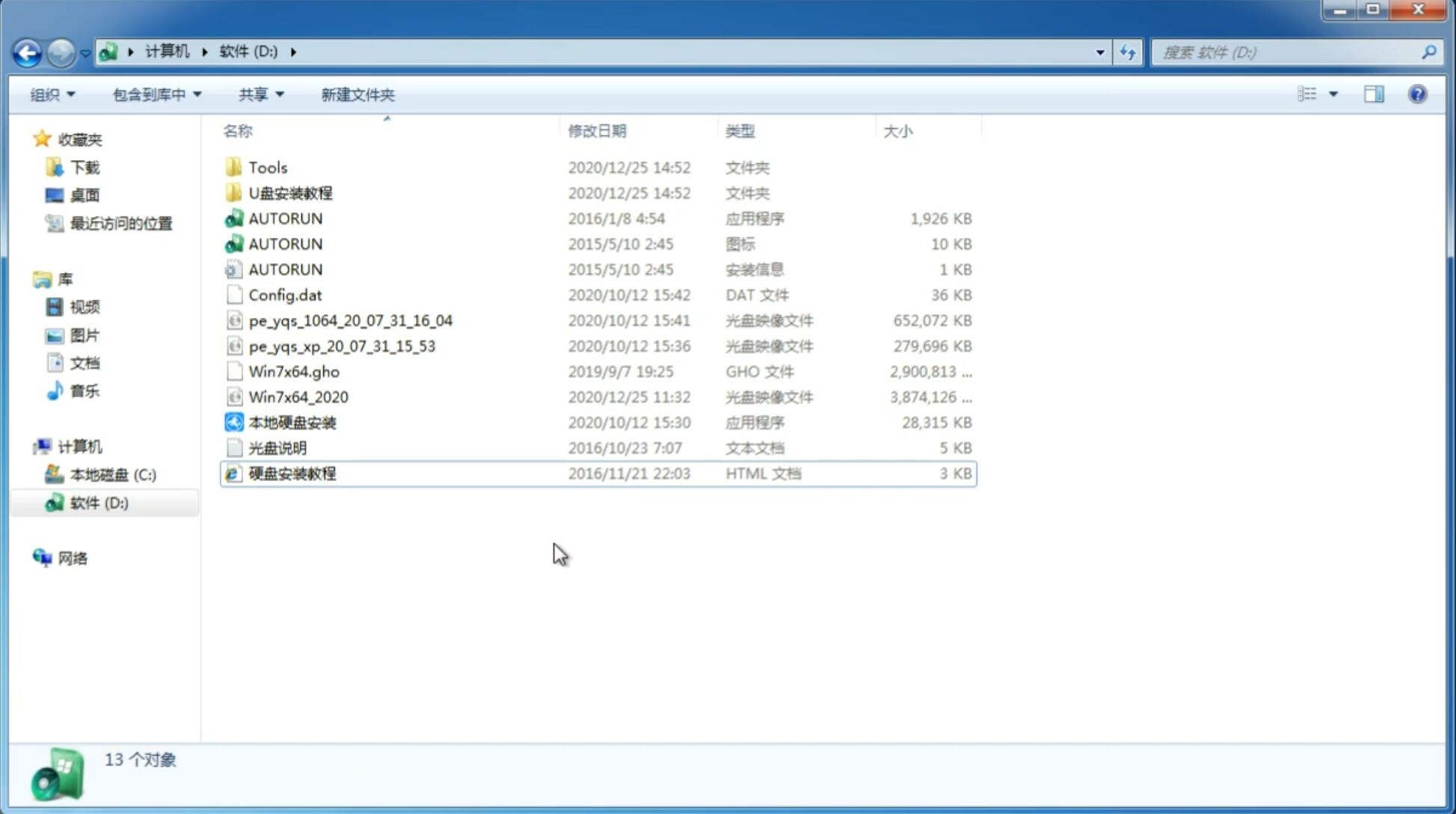The image size is (1456, 814).
Task: Open the Tools folder
Action: click(267, 167)
